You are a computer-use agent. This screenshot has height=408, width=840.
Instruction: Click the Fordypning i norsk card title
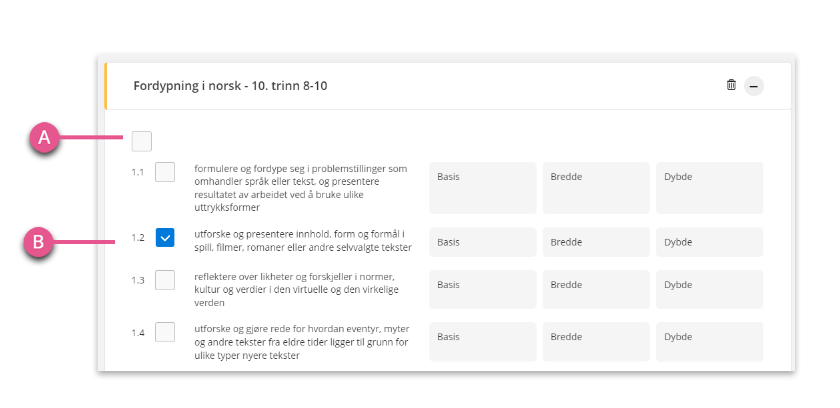pyautogui.click(x=230, y=86)
